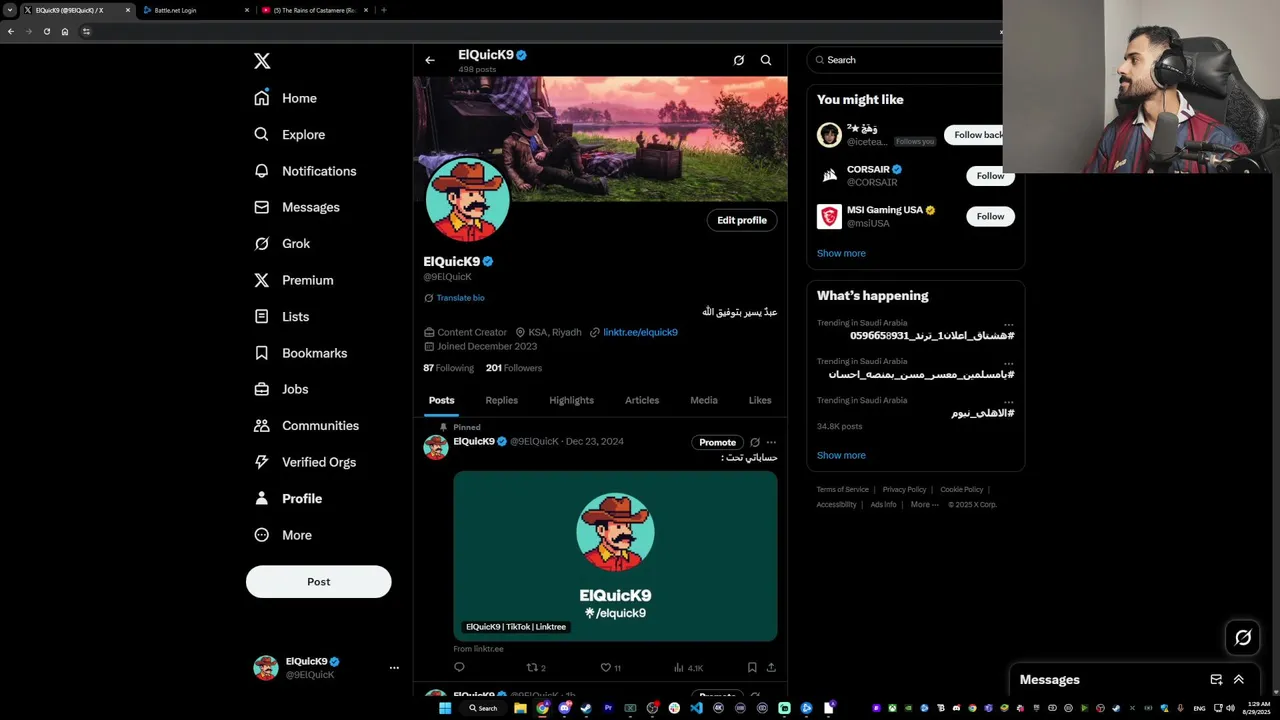Open the ElQuicK9 Linktree card image
1280x720 pixels.
coord(615,556)
